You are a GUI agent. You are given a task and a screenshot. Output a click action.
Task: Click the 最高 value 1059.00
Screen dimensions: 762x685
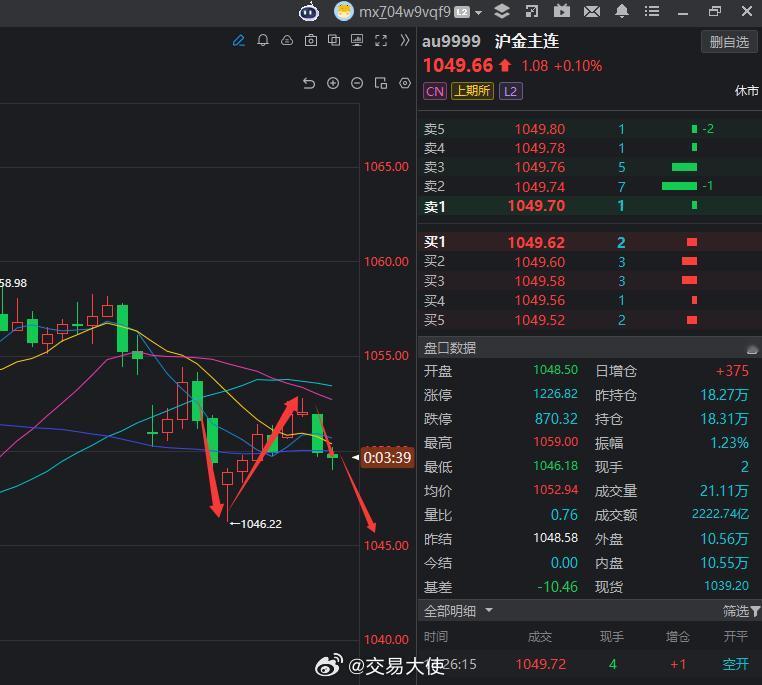coord(555,442)
